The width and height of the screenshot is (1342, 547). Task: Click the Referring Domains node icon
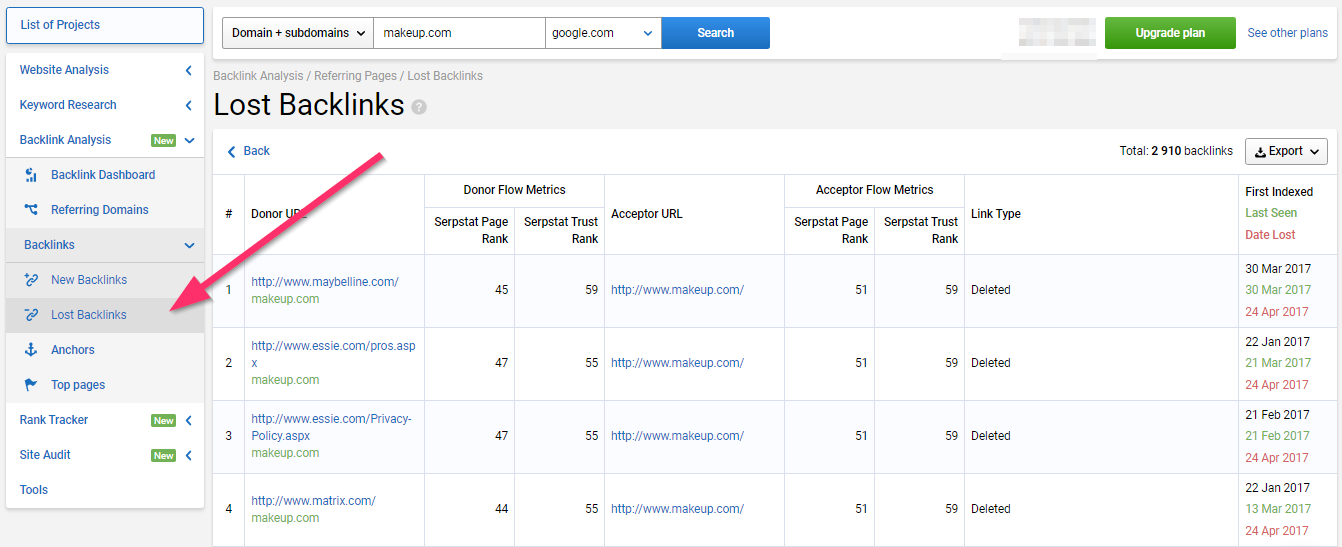point(31,210)
